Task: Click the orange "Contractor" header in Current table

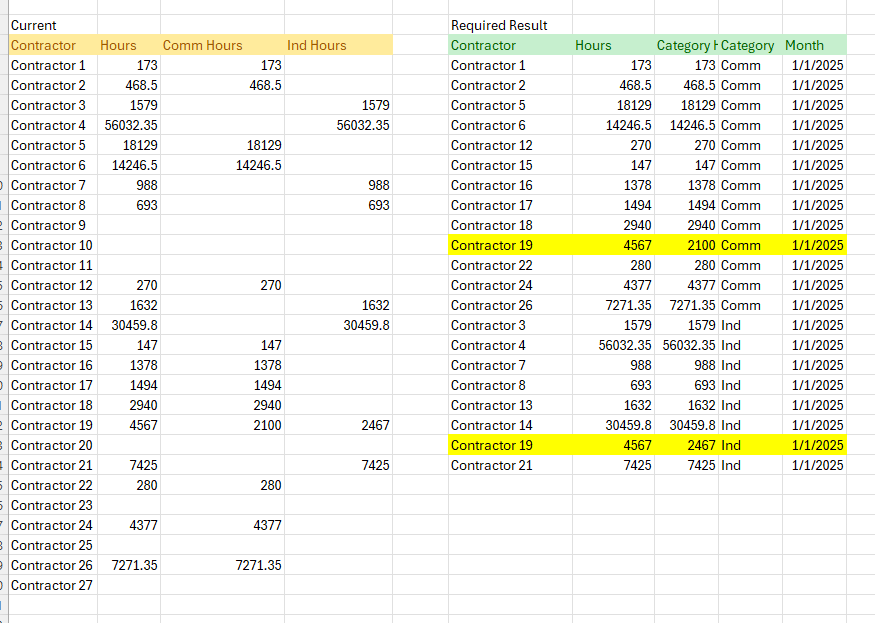Action: click(44, 45)
